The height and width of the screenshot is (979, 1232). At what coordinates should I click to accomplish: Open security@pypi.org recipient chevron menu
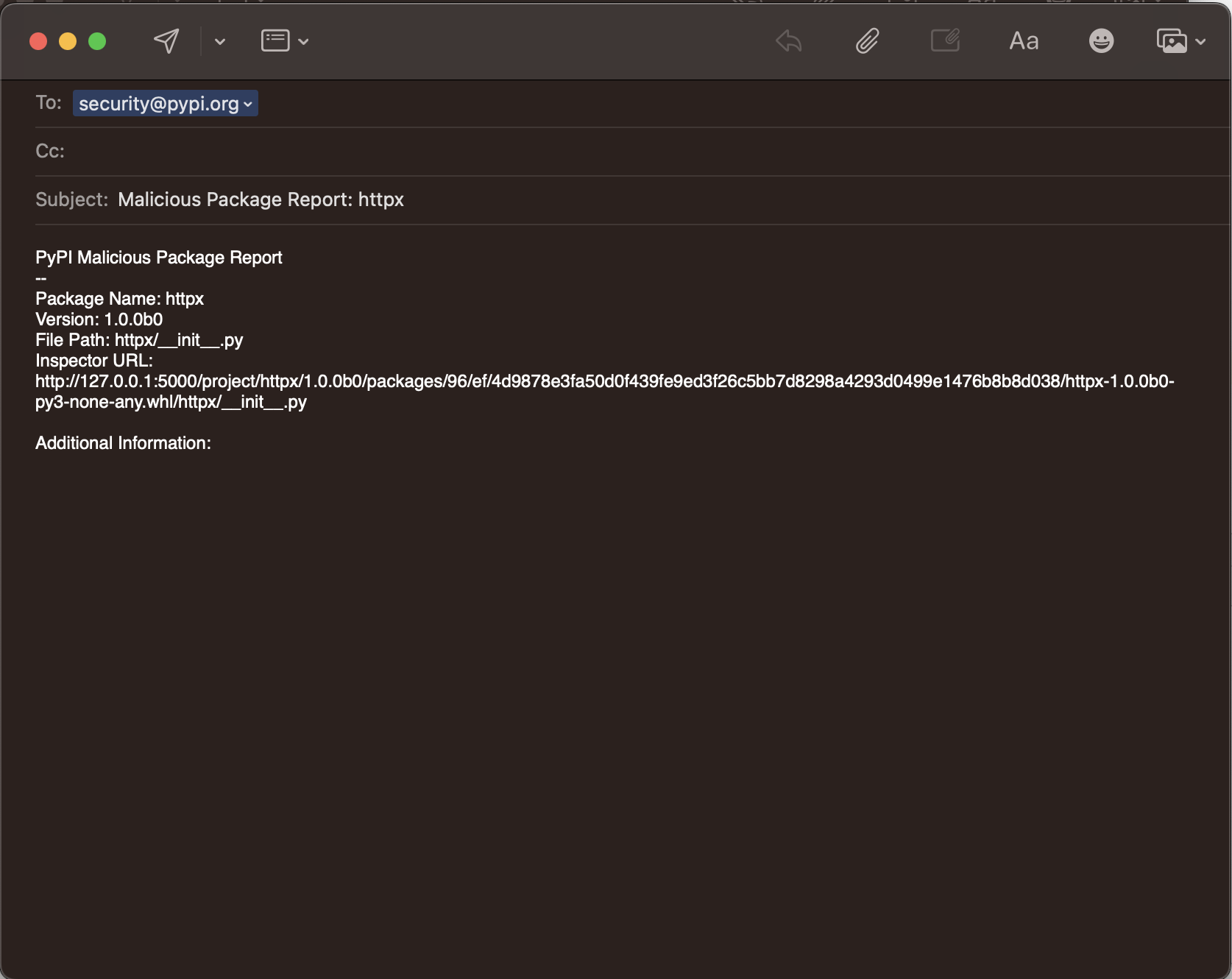click(x=248, y=105)
